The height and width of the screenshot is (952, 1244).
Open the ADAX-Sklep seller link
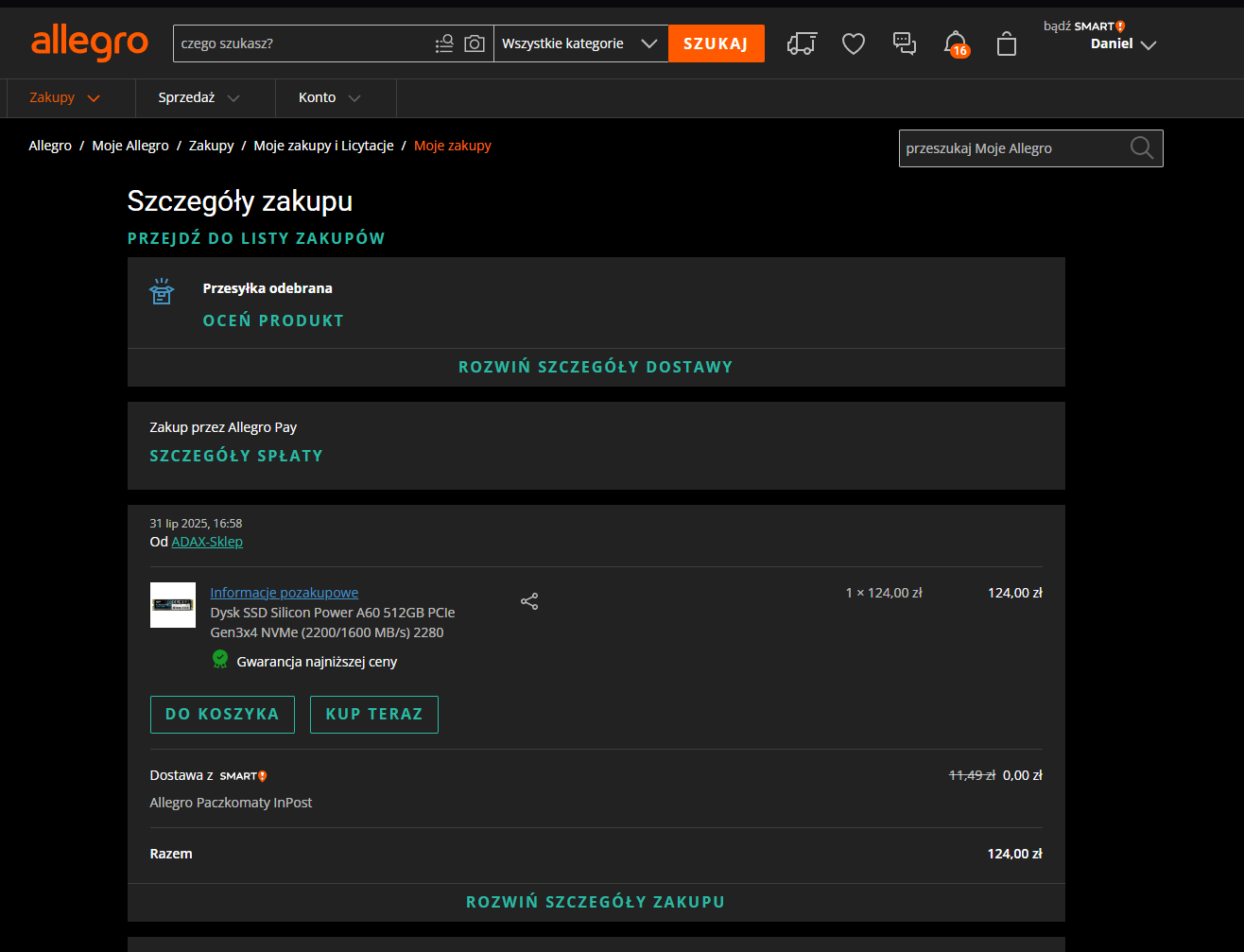(x=207, y=542)
